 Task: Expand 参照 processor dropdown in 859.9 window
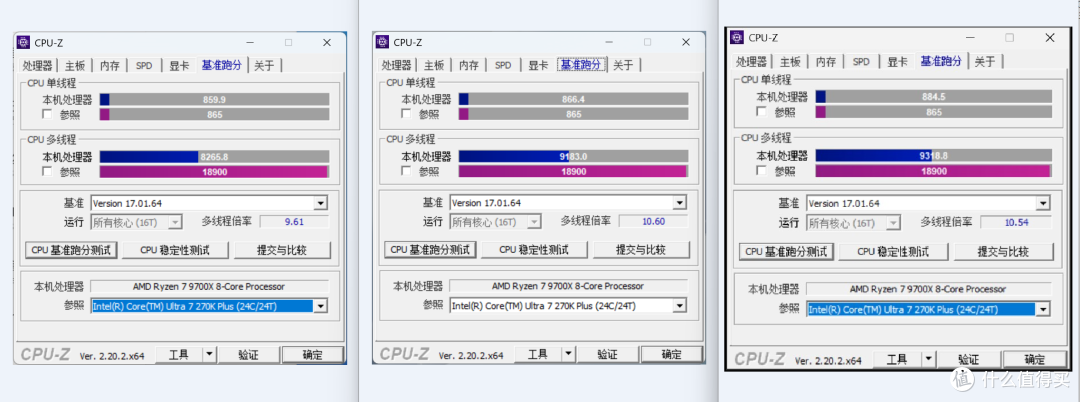coord(320,306)
